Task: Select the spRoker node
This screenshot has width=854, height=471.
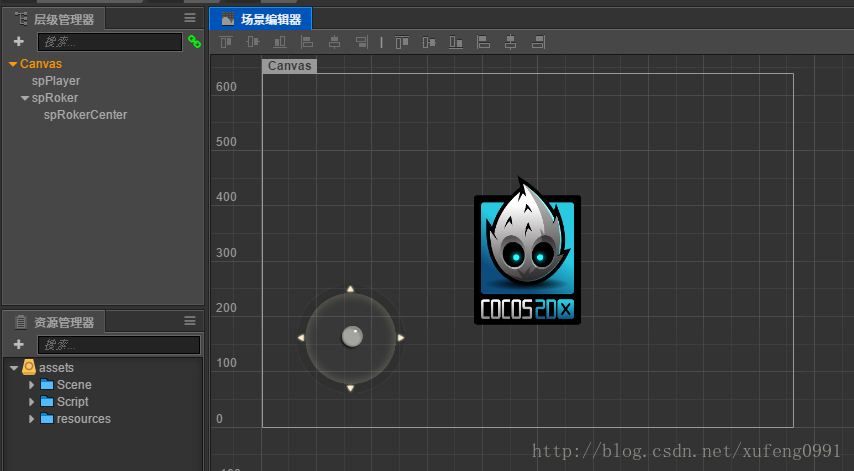Action: [x=54, y=97]
